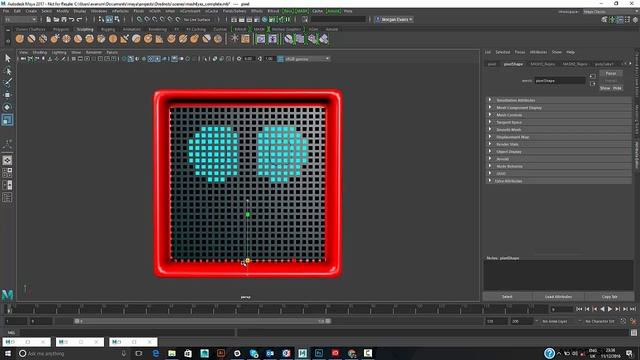This screenshot has height=360, width=640.
Task: Open Photoshop from the taskbar
Action: click(319, 353)
